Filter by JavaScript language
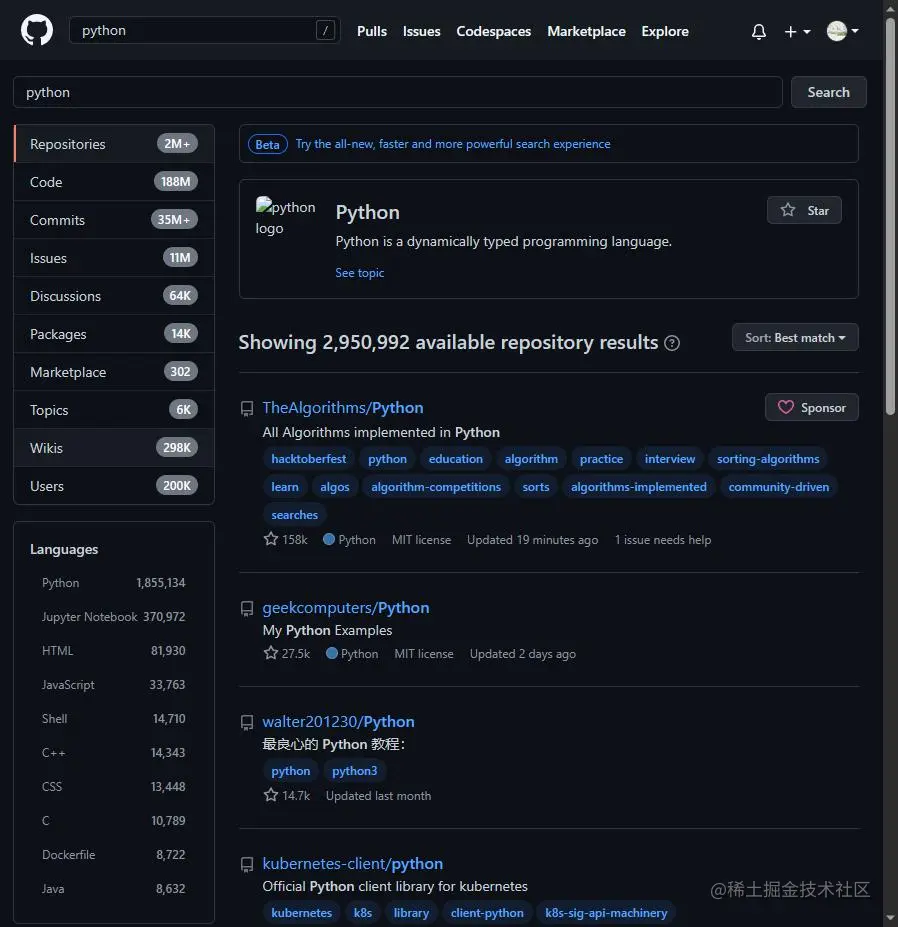Image resolution: width=898 pixels, height=927 pixels. pyautogui.click(x=114, y=685)
